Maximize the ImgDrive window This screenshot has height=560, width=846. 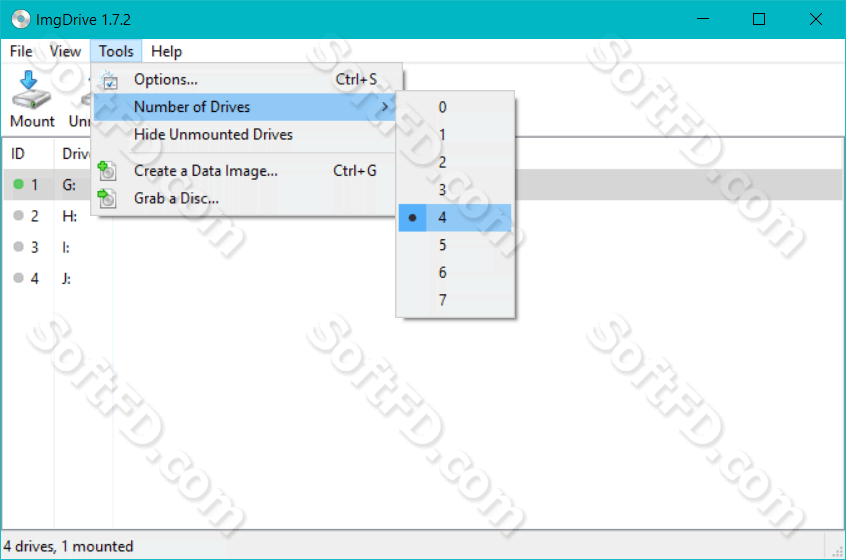[759, 19]
